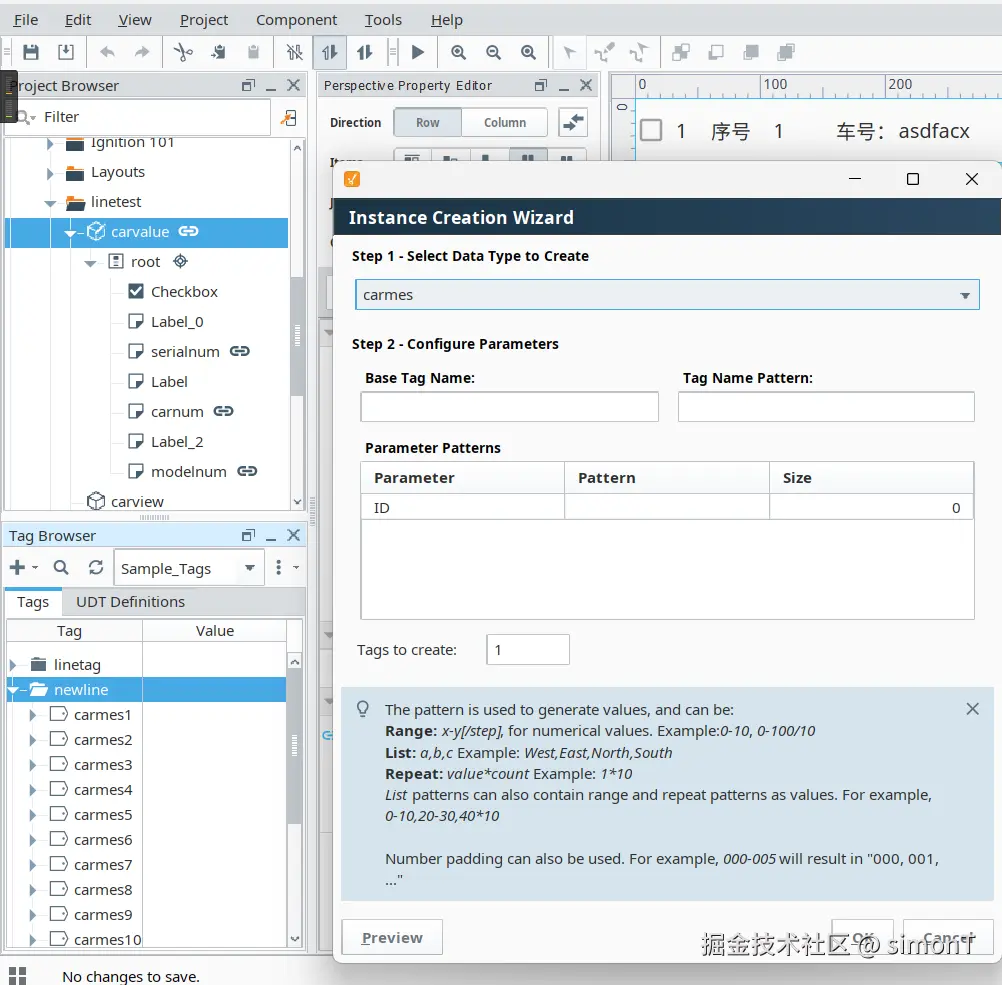Click the Undo arrow icon
This screenshot has width=1002, height=985.
(107, 52)
